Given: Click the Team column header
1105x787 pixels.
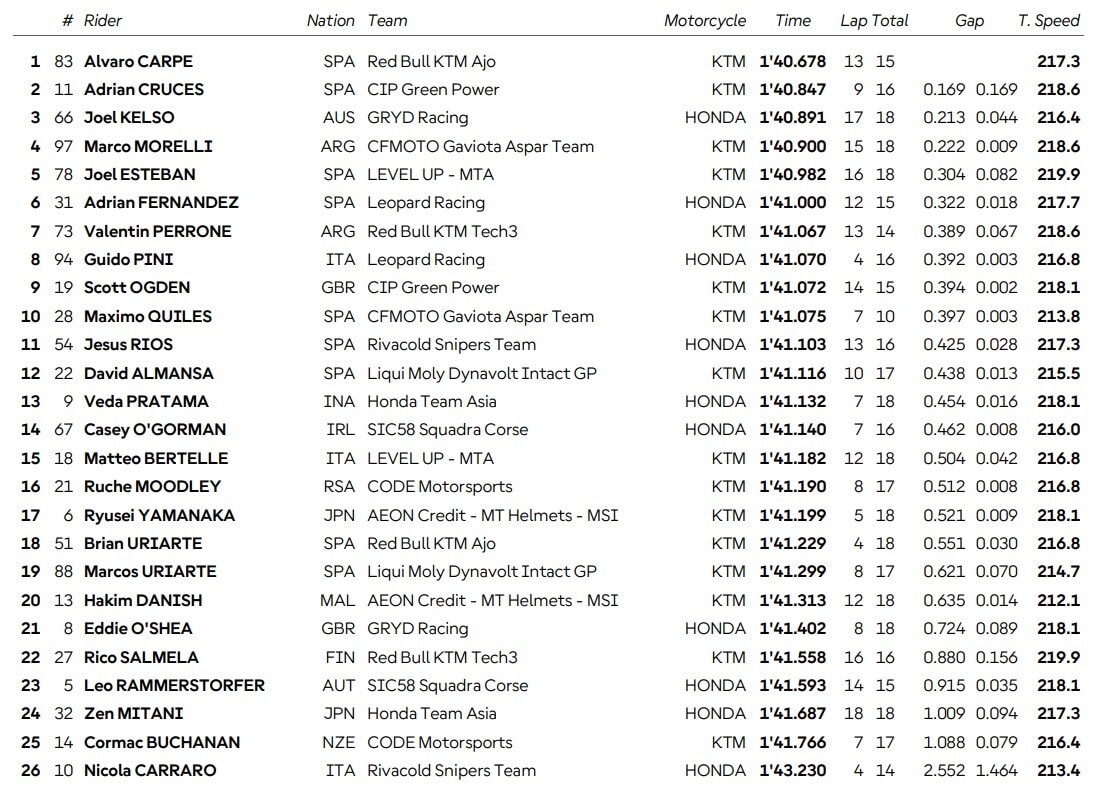Looking at the screenshot, I should (x=388, y=20).
